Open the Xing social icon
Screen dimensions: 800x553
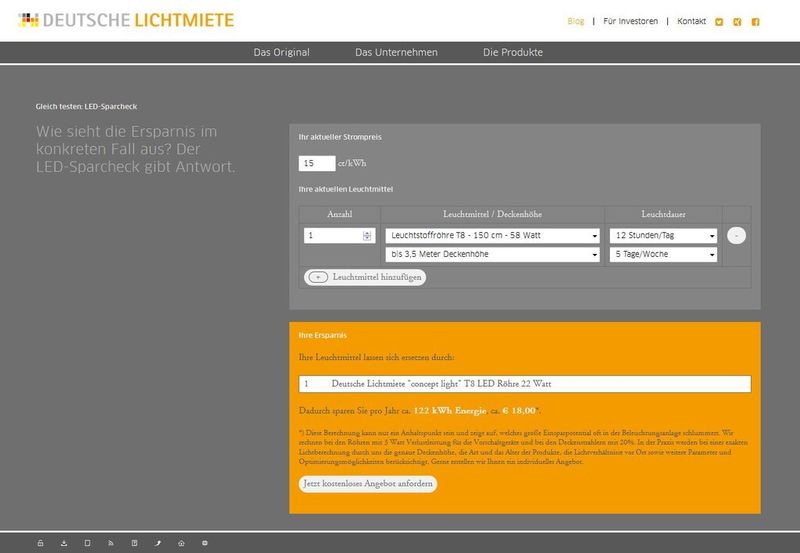(x=737, y=22)
